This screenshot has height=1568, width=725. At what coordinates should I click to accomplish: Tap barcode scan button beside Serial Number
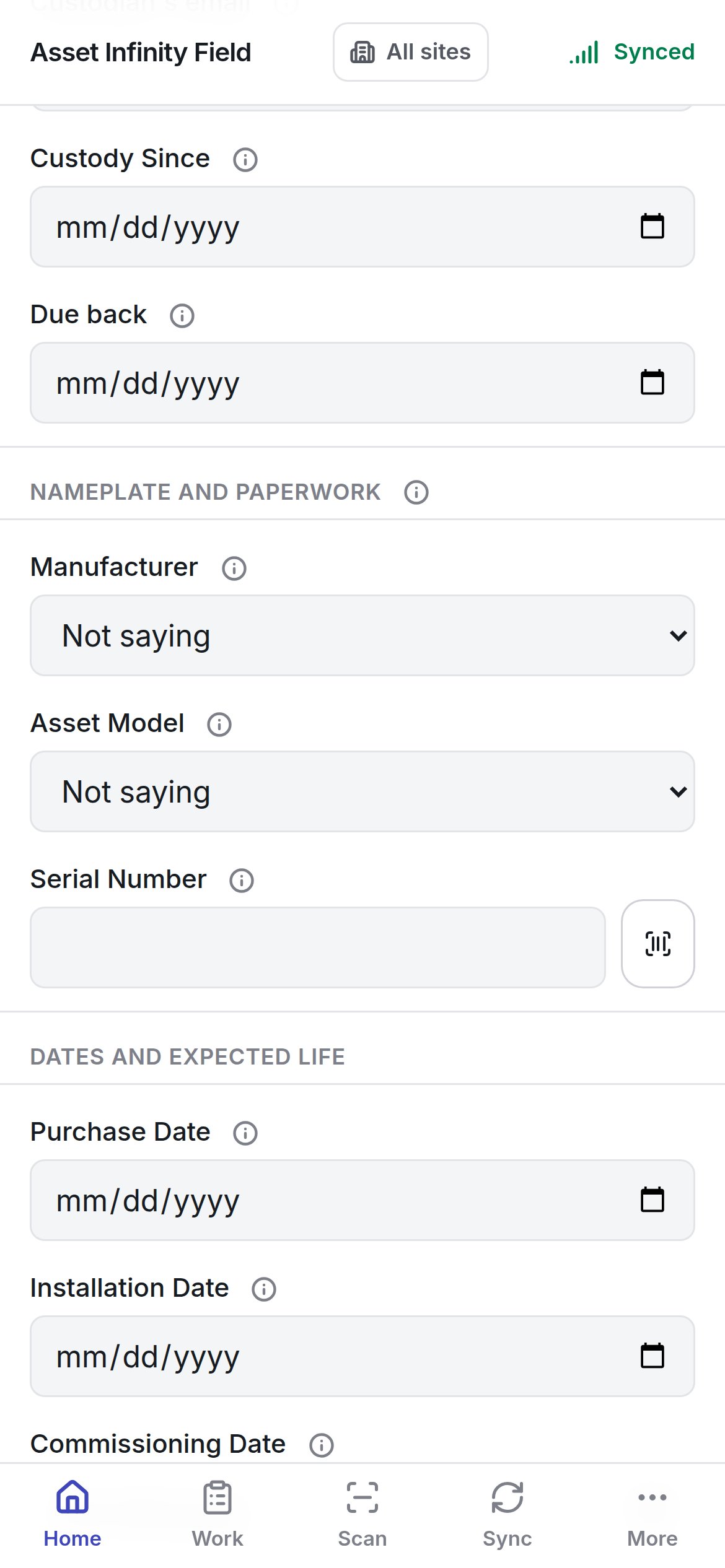pos(657,943)
